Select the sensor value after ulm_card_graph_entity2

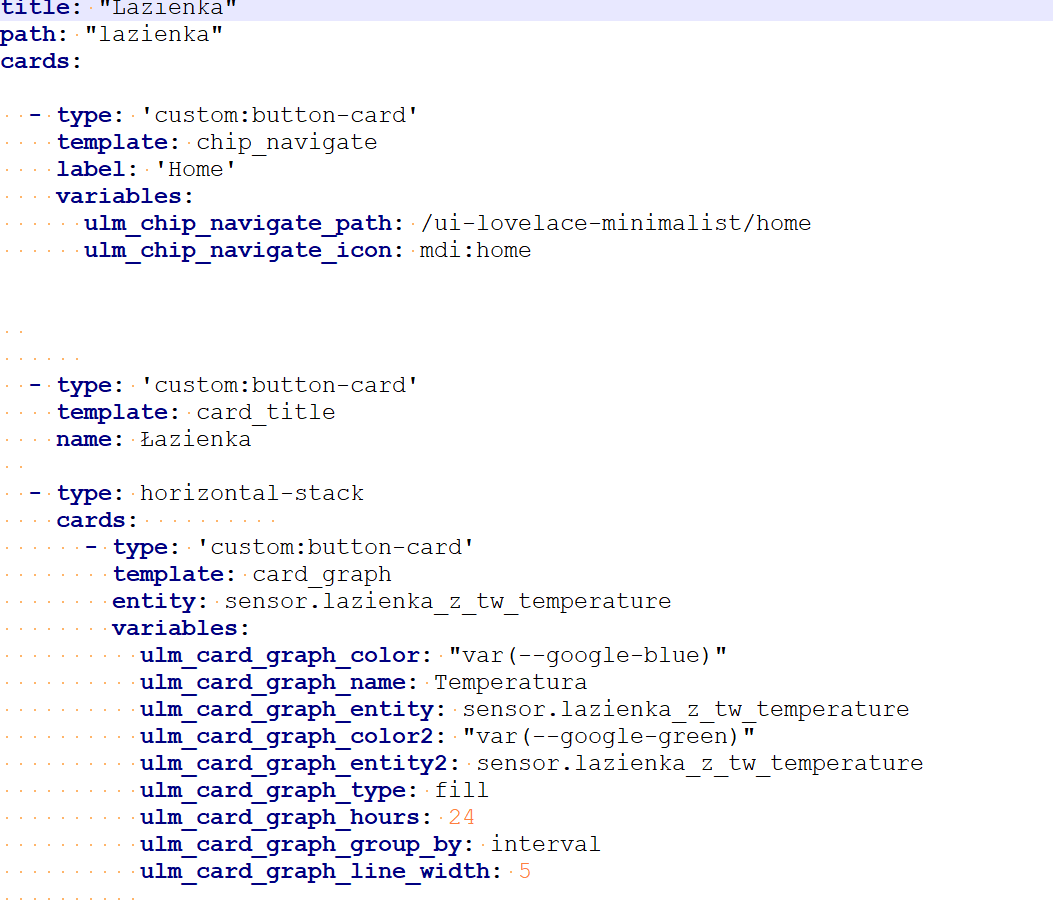(x=700, y=763)
